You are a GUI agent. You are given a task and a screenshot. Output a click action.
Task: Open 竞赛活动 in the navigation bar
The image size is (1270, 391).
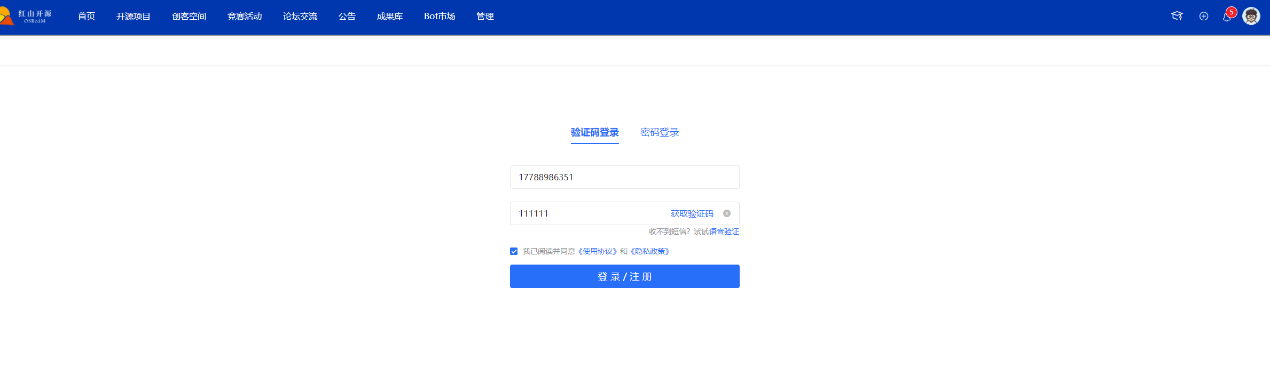244,16
